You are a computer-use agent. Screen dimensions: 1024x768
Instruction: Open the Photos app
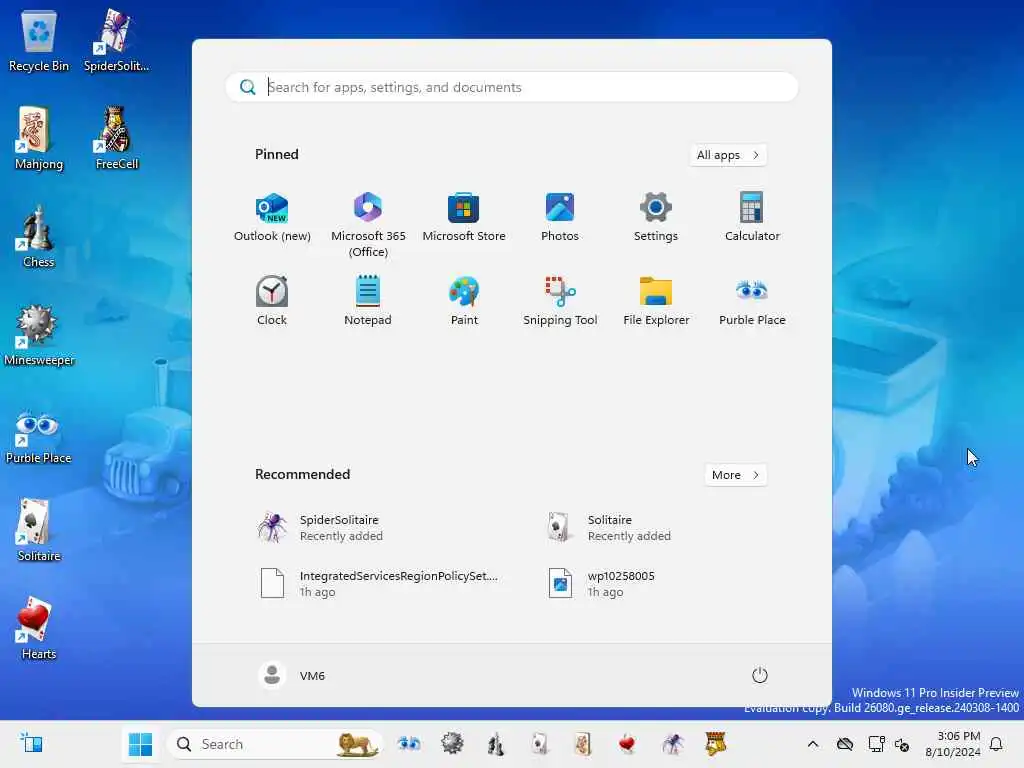pyautogui.click(x=560, y=218)
